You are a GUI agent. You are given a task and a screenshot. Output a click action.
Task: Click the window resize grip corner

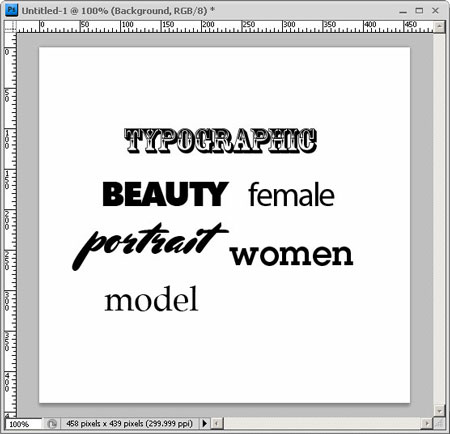coord(440,424)
